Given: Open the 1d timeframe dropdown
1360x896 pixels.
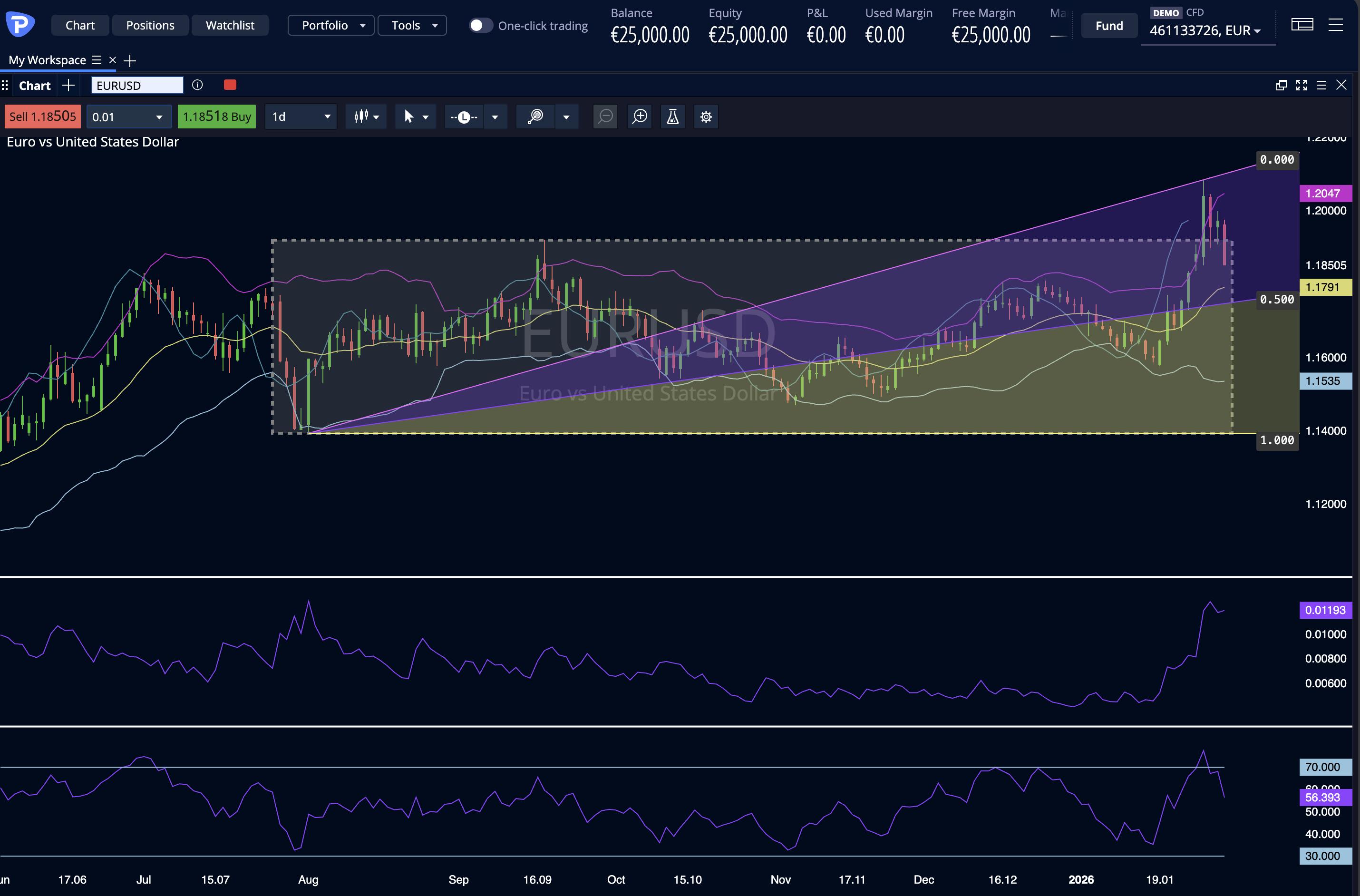Looking at the screenshot, I should (301, 117).
